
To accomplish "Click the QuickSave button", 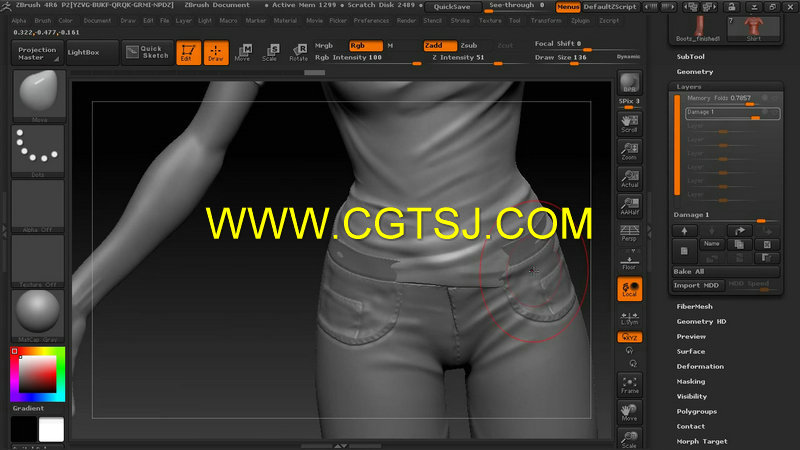I will [x=452, y=7].
